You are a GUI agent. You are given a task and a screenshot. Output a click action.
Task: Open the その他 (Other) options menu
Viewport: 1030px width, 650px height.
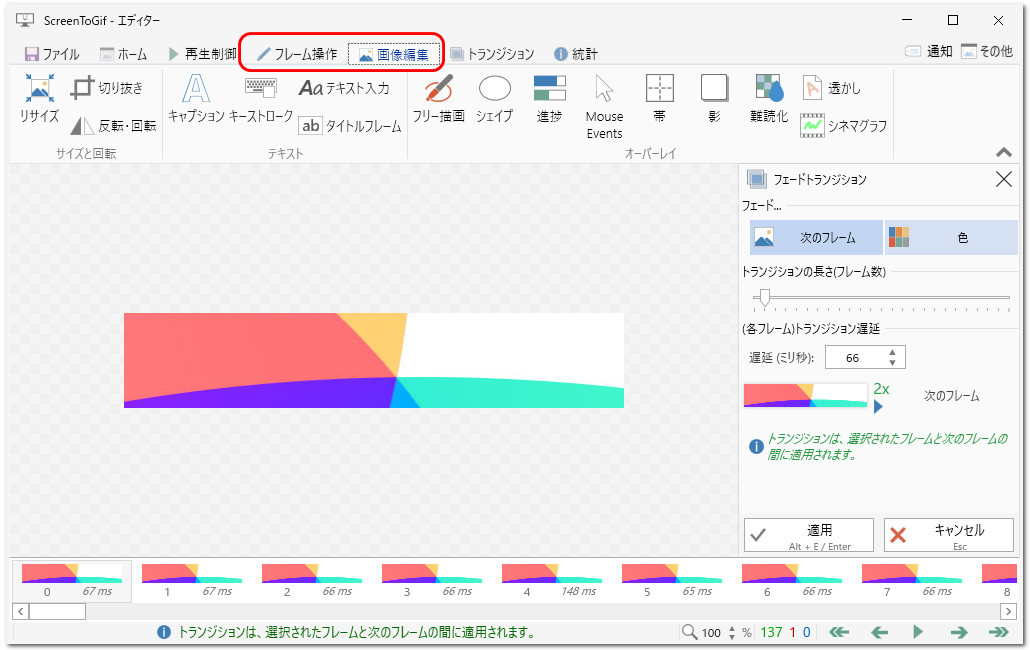point(987,52)
